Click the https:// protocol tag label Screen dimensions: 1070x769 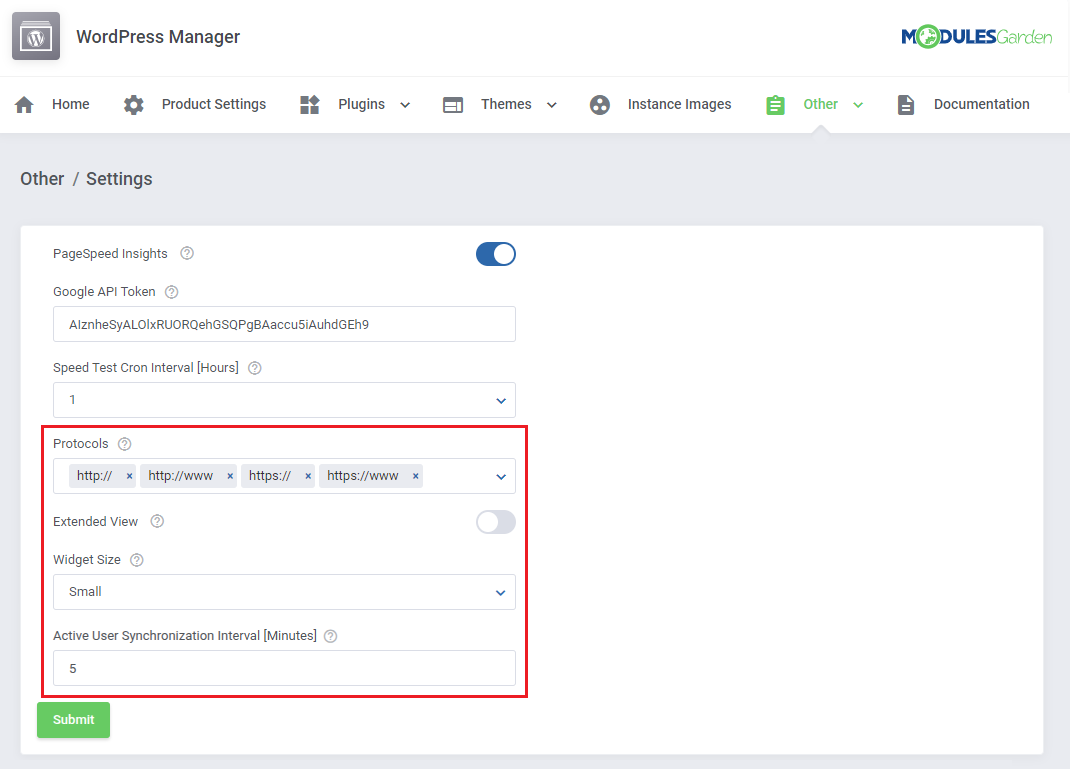[270, 476]
